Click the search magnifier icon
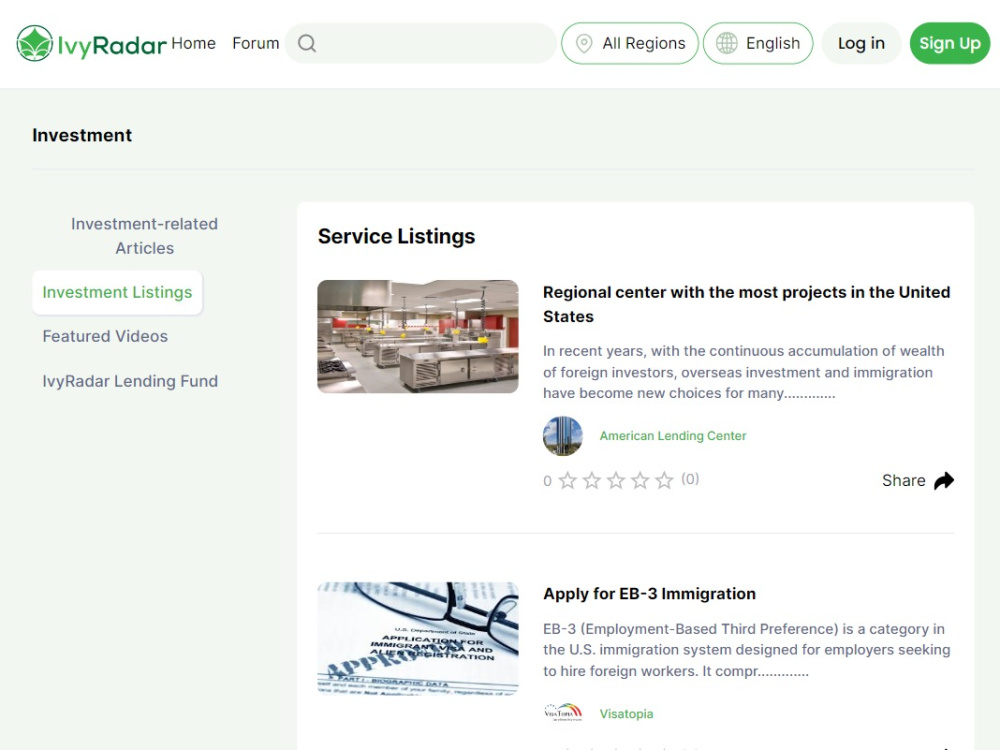 pos(307,43)
